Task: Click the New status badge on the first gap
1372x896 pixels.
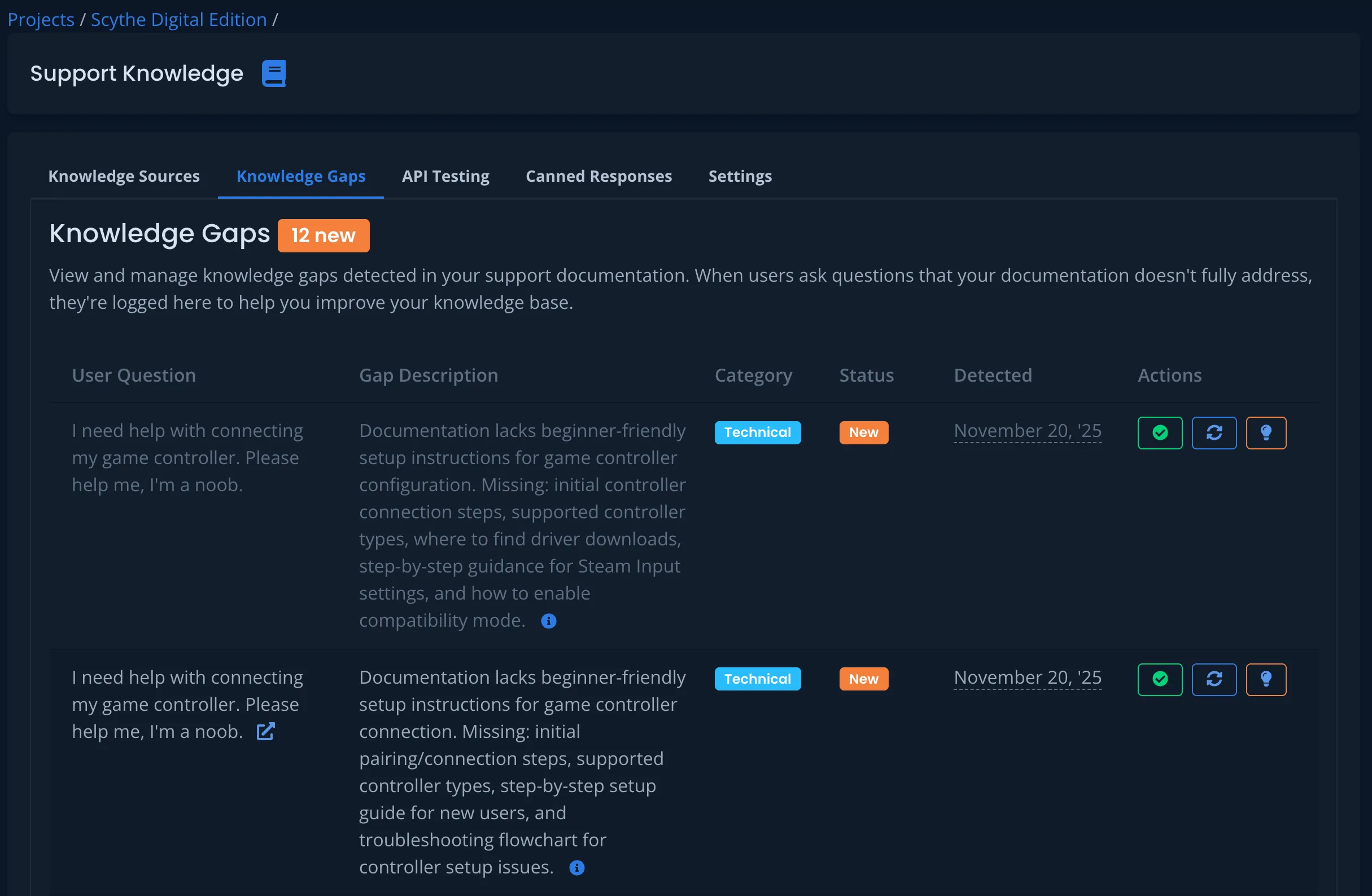Action: 863,432
